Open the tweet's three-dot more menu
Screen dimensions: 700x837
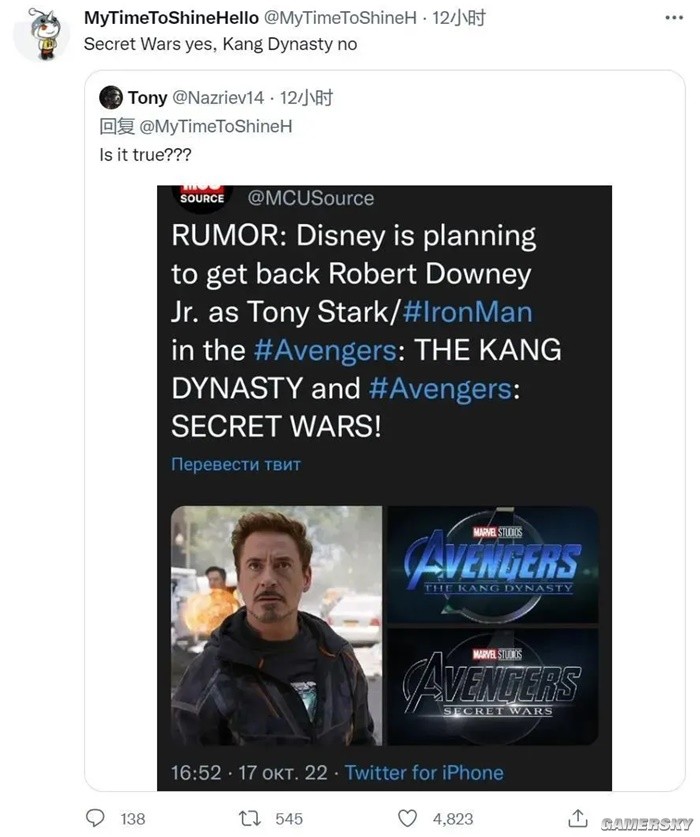[x=674, y=18]
